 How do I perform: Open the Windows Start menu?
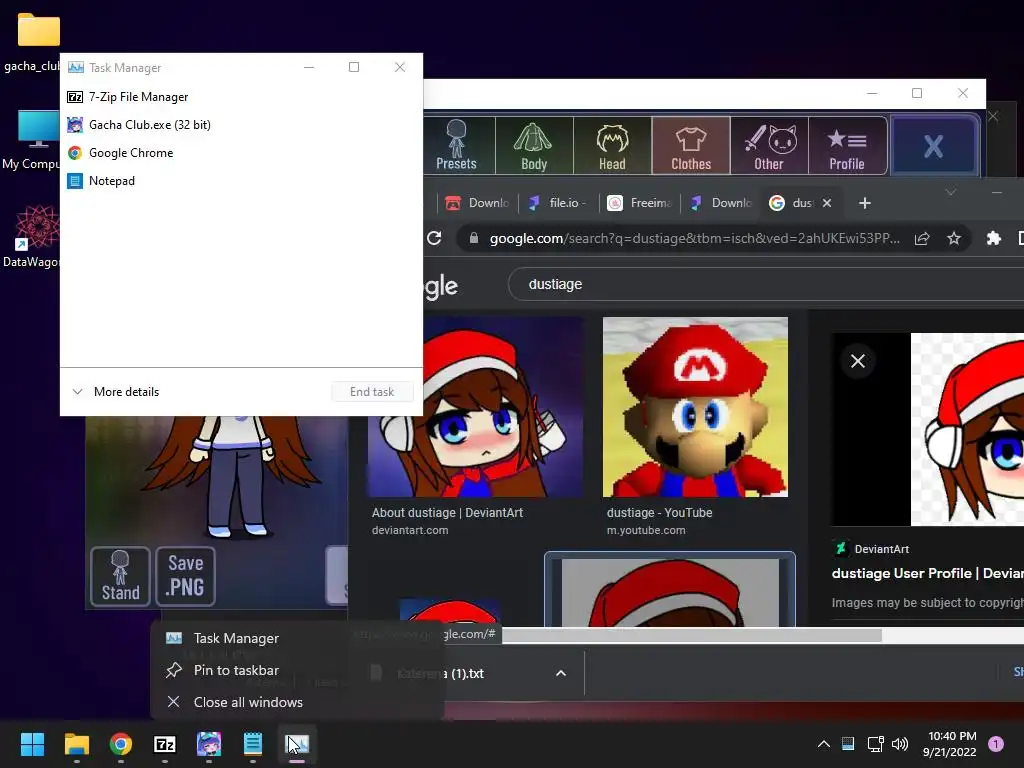point(32,744)
